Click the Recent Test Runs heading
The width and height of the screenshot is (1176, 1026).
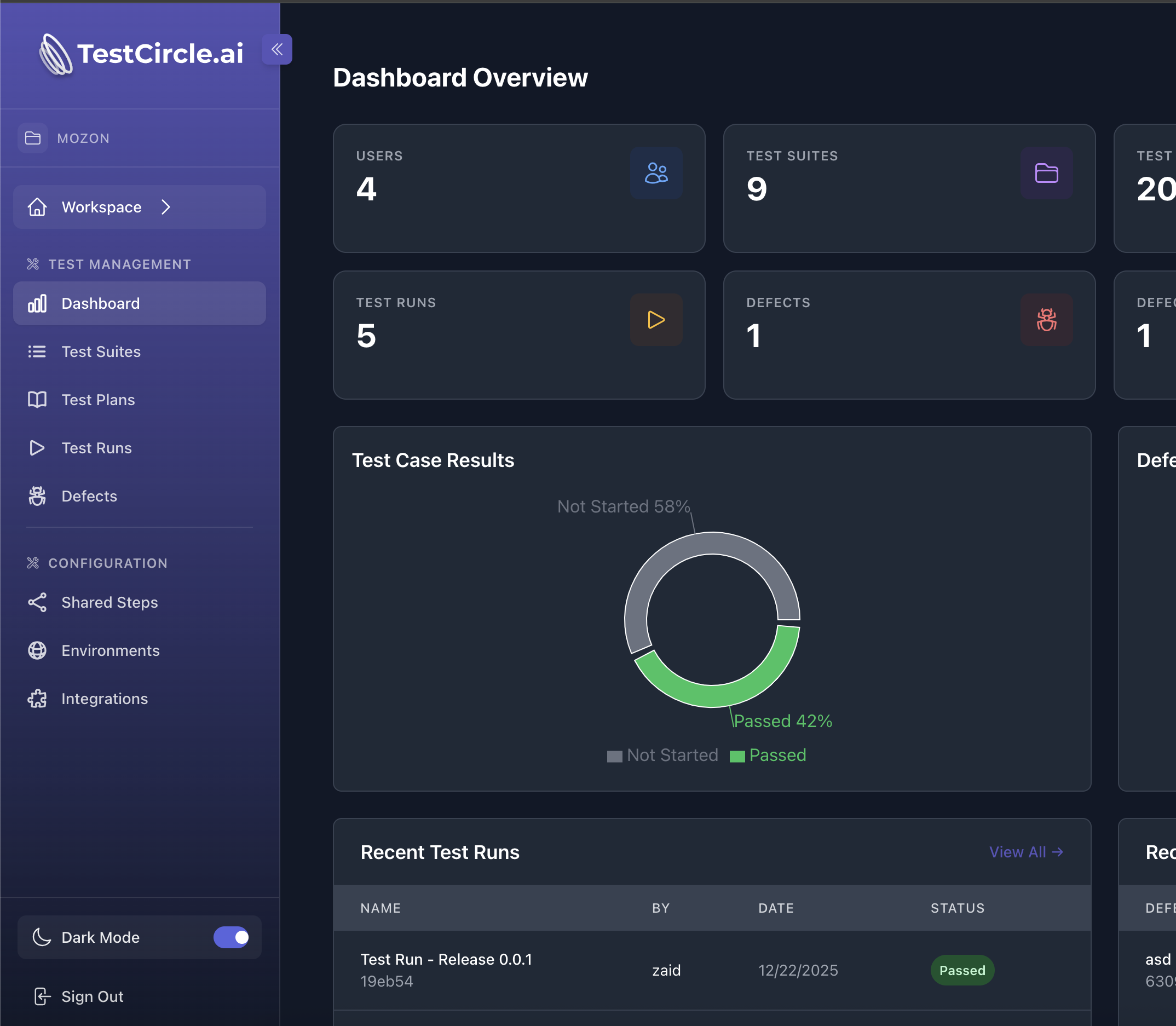click(440, 852)
